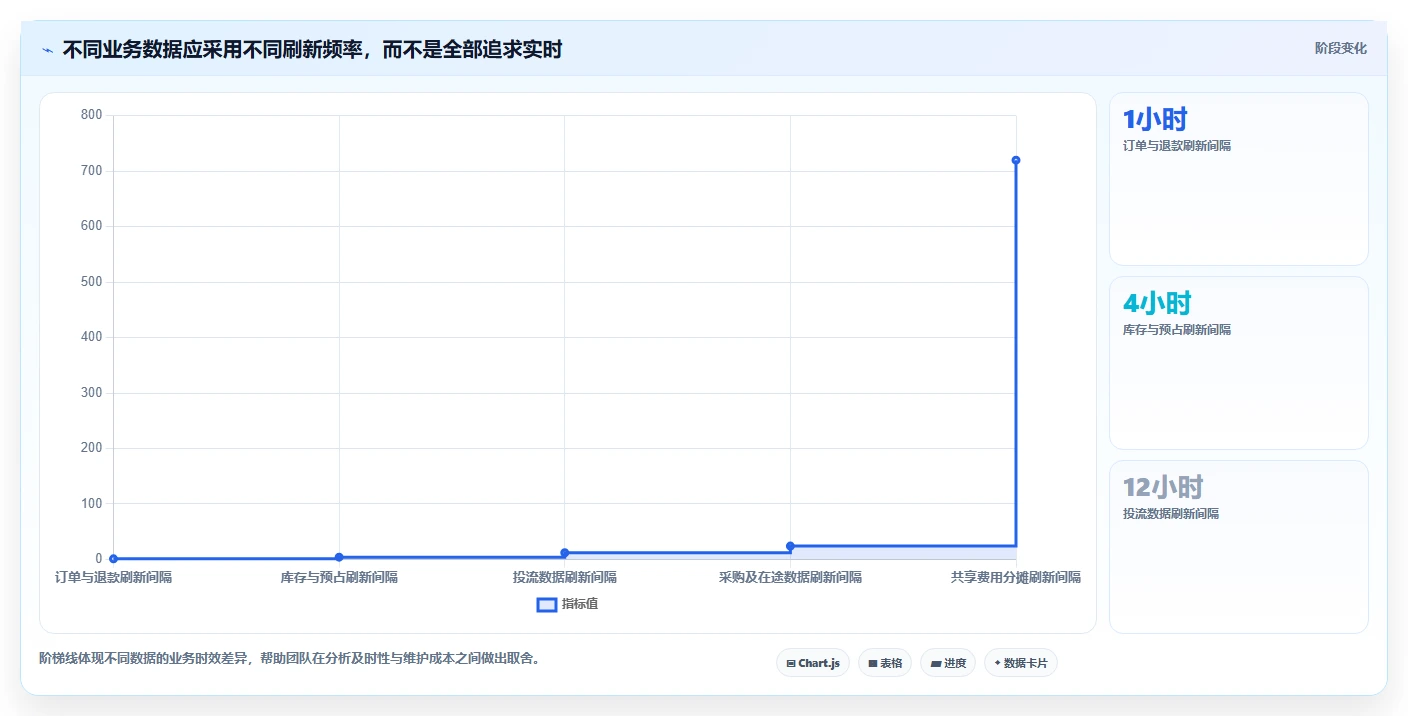Click the x-axis label 共享费用分摊刷新间隔
This screenshot has height=716, width=1408.
[1016, 577]
